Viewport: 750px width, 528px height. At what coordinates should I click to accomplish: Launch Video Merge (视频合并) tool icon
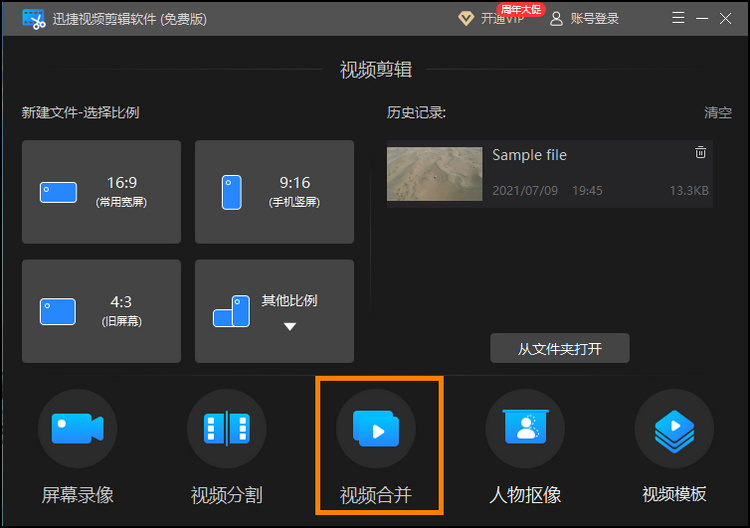[x=376, y=428]
